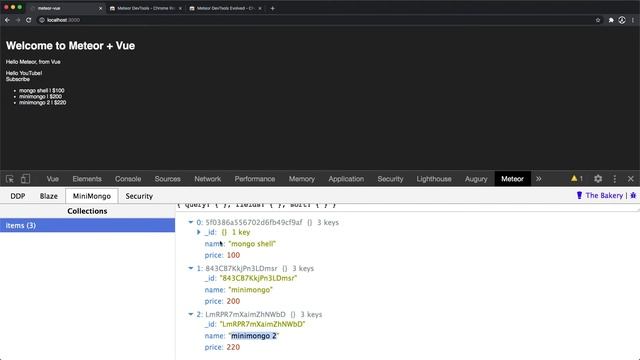Open the Lighthouse tab

434,179
